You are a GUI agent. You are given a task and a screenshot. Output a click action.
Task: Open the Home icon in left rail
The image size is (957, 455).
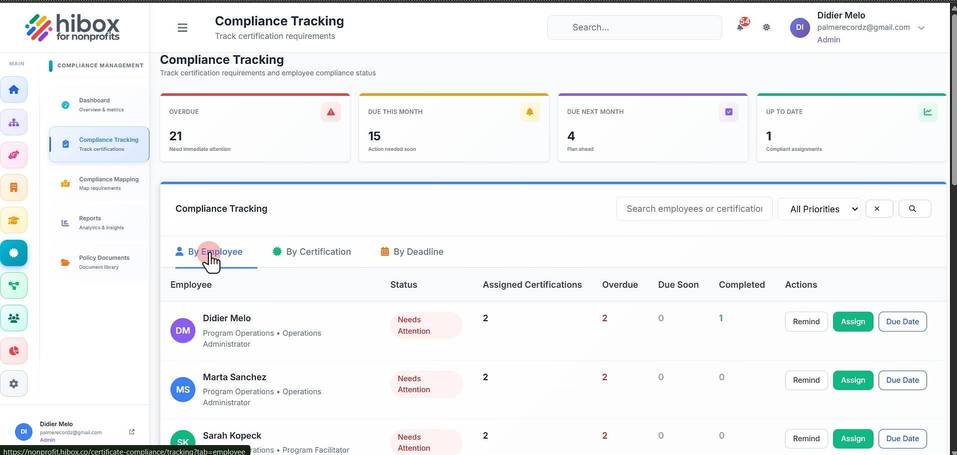13,90
